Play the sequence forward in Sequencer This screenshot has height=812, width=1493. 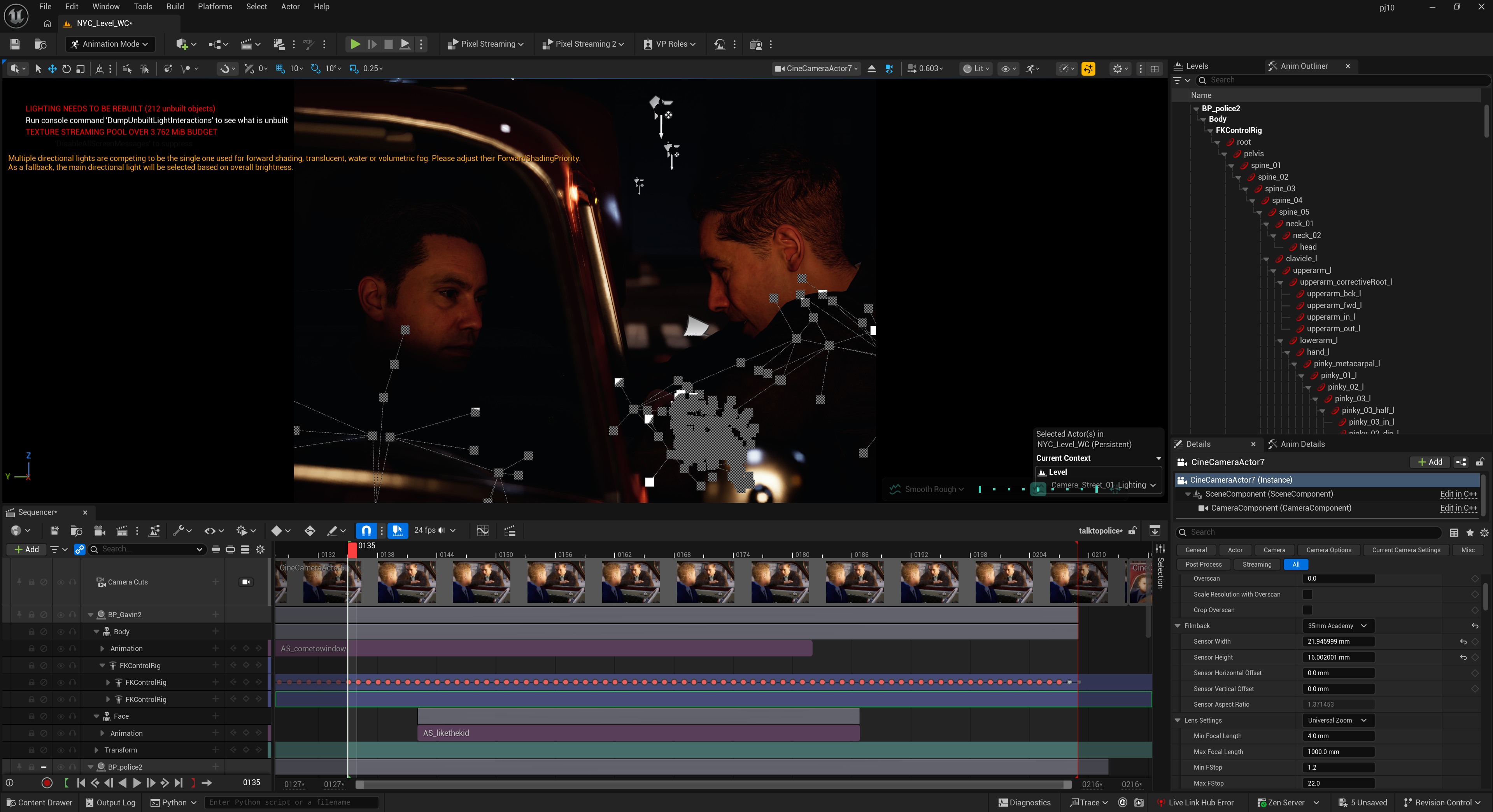(x=137, y=783)
